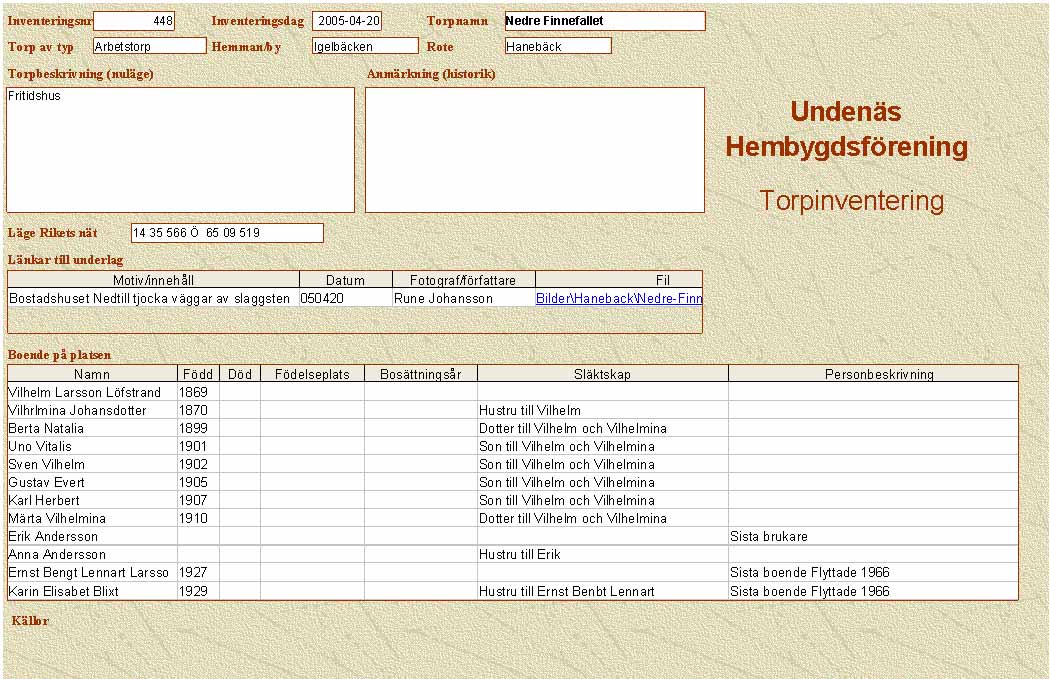Select the Släktskap cell Hustru till Erik

(x=602, y=554)
